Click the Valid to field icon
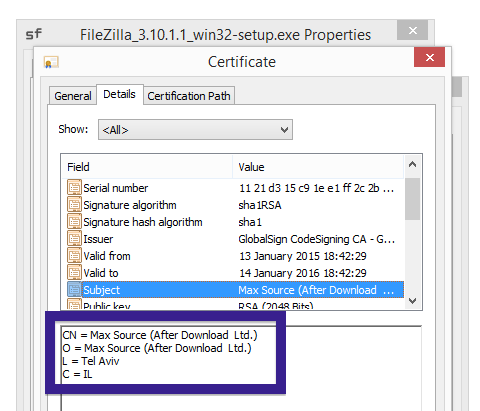This screenshot has width=480, height=411. [74, 272]
